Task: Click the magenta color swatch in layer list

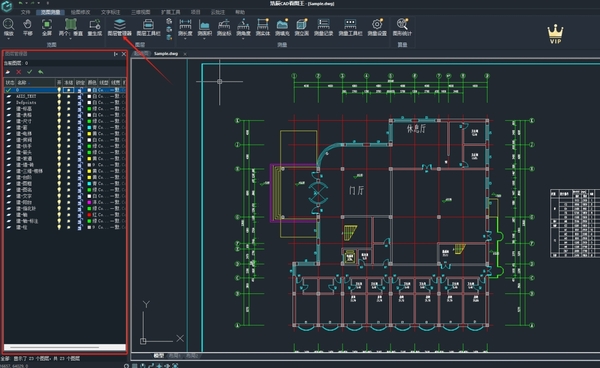Action: (89, 202)
